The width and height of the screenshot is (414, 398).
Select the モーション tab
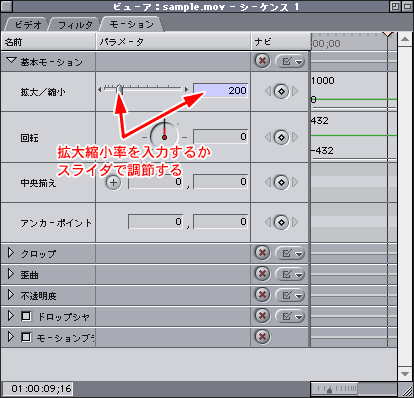coord(132,24)
